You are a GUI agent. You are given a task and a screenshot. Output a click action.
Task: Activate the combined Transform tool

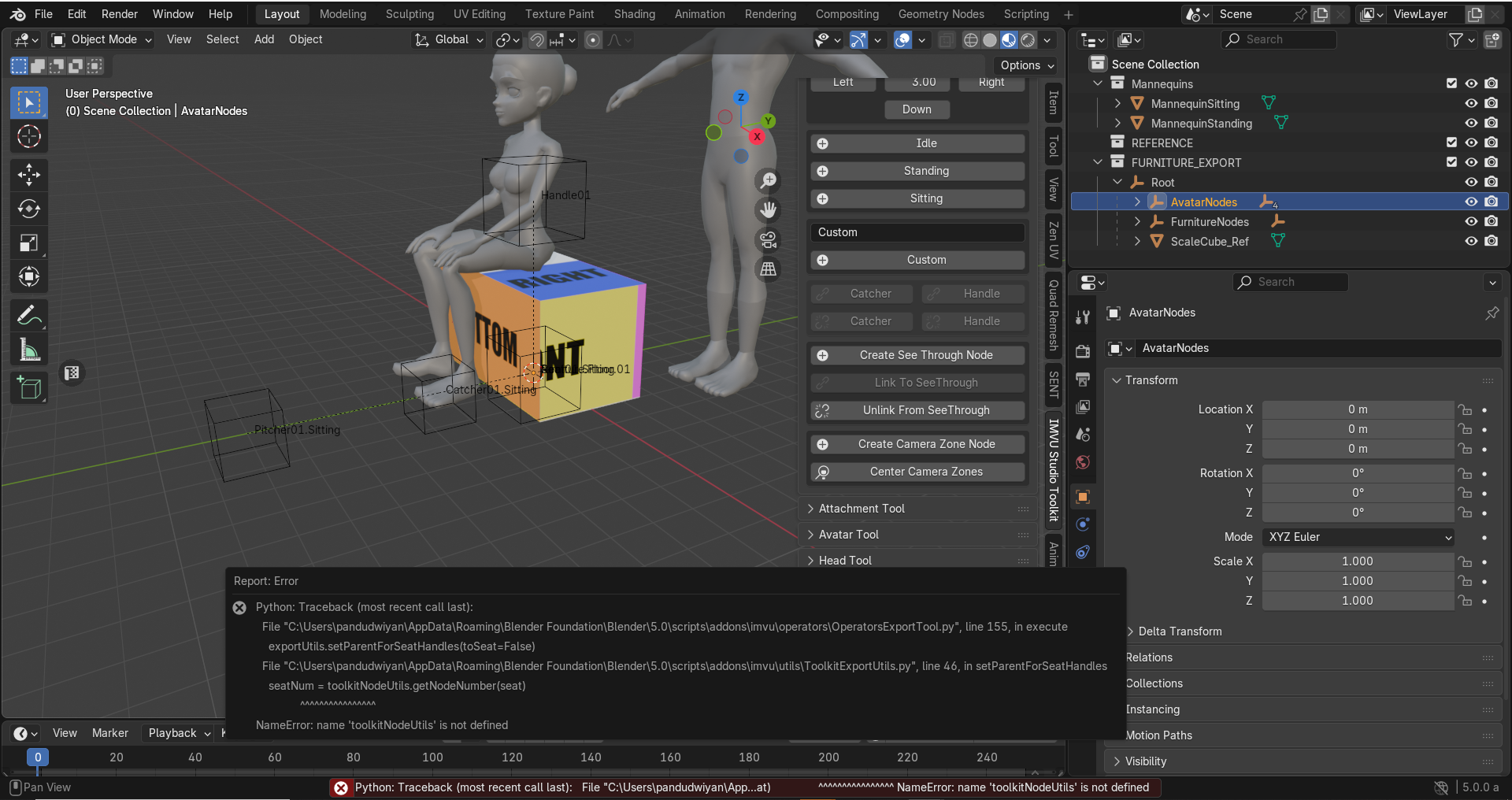[x=29, y=277]
